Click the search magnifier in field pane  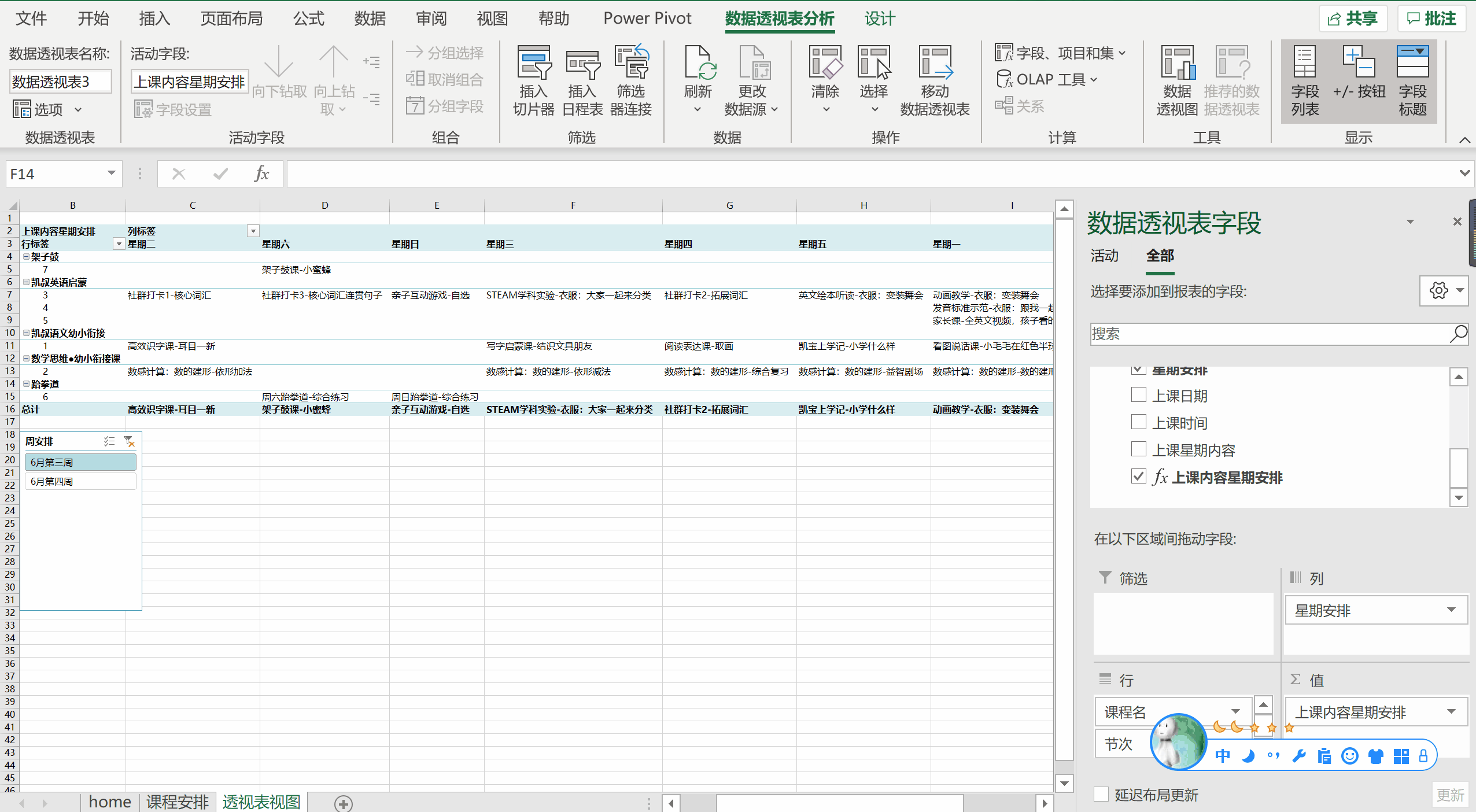1458,334
